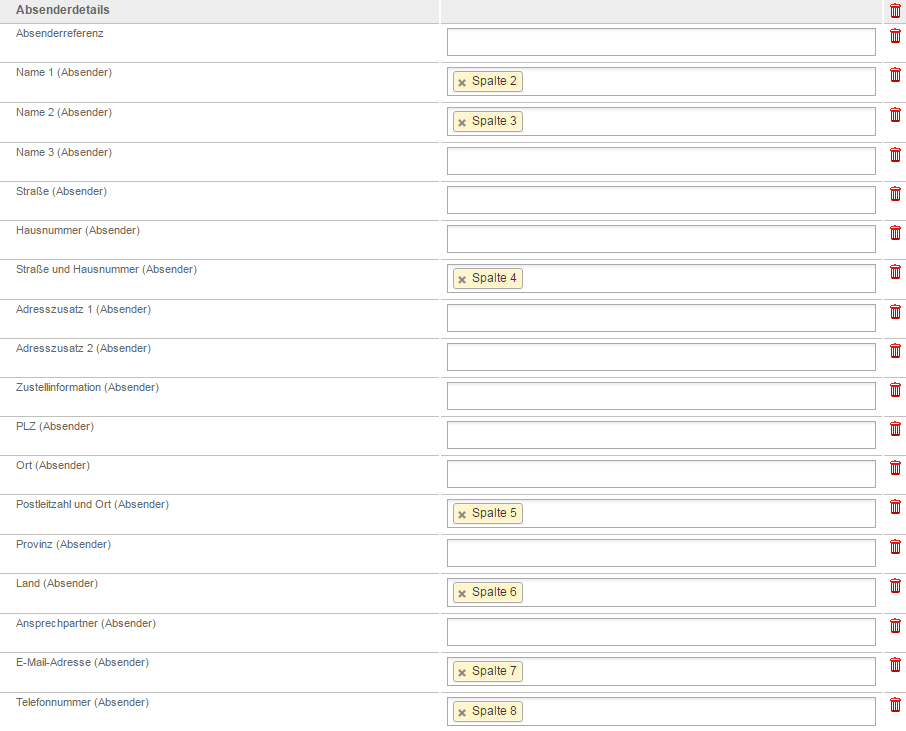Image resolution: width=906 pixels, height=731 pixels.
Task: Delete mapping for Zustellinformation (Absender) row
Action: tap(895, 389)
